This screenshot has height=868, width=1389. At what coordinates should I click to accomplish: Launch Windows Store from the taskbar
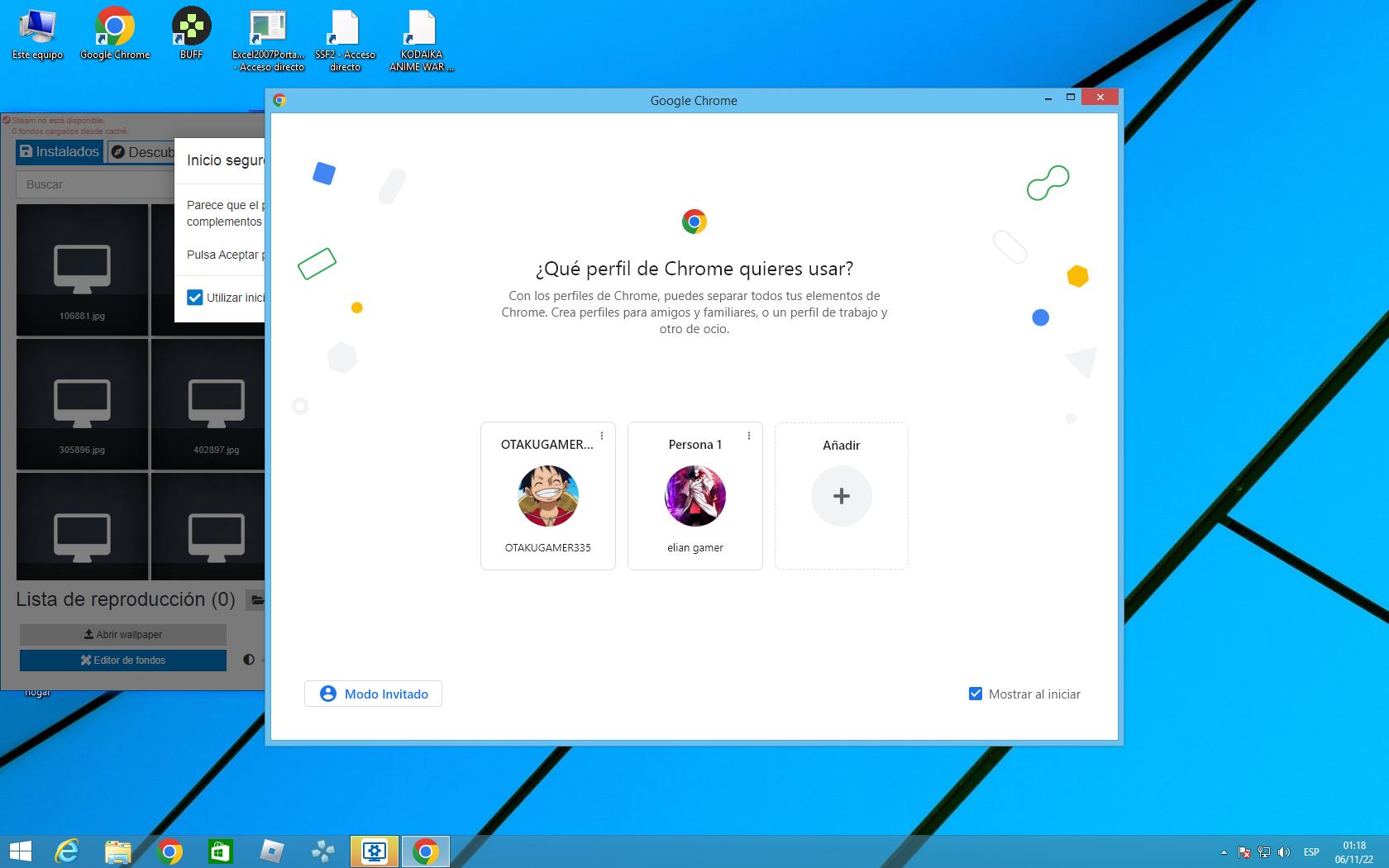(x=220, y=851)
